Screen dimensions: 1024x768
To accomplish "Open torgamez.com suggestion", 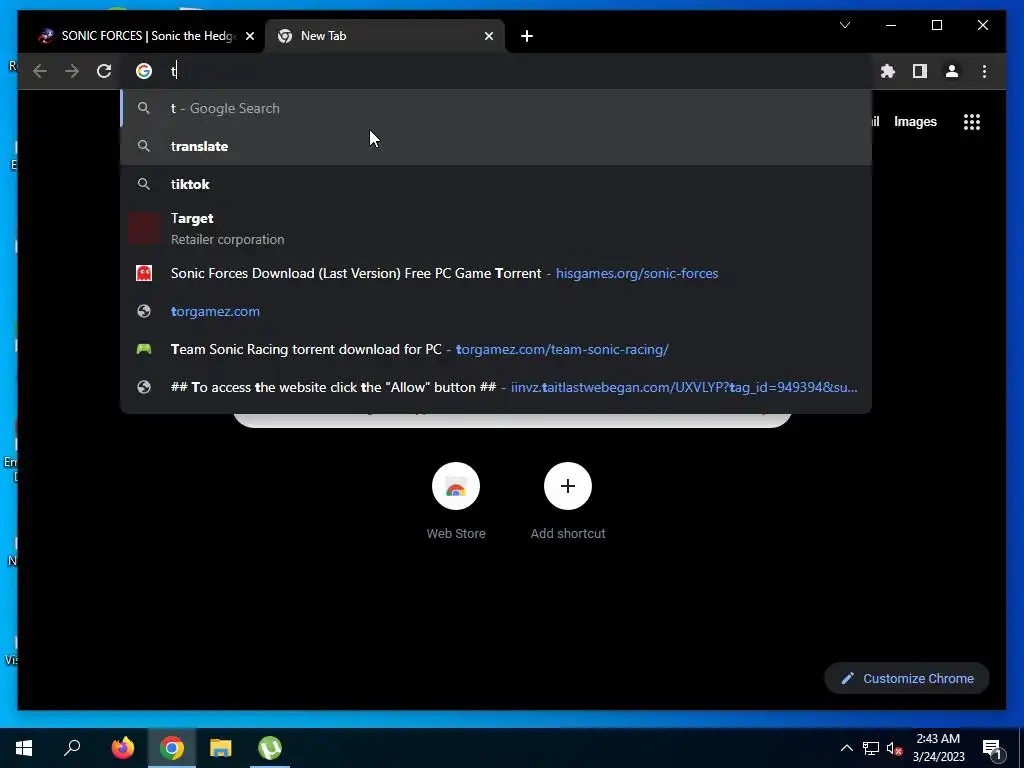I will pos(496,312).
